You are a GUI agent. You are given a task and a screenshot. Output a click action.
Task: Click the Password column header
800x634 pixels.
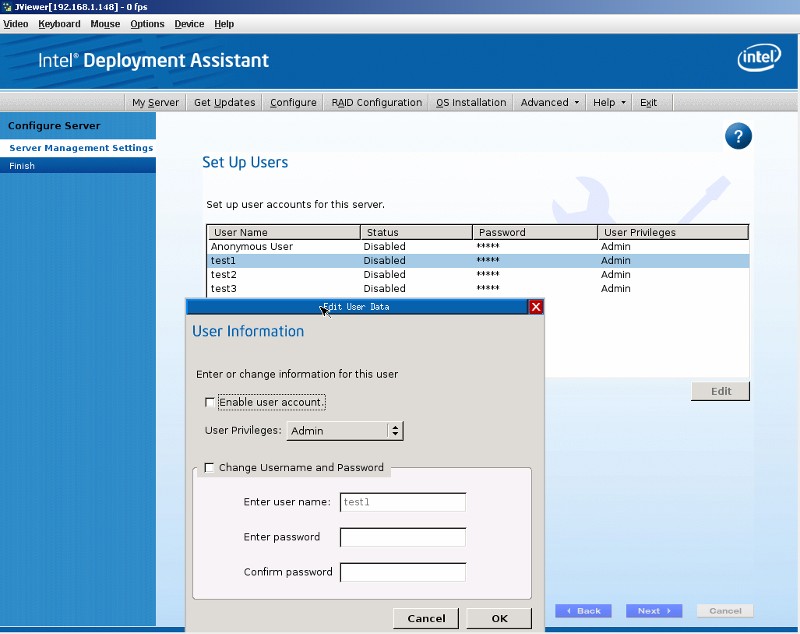click(x=535, y=232)
